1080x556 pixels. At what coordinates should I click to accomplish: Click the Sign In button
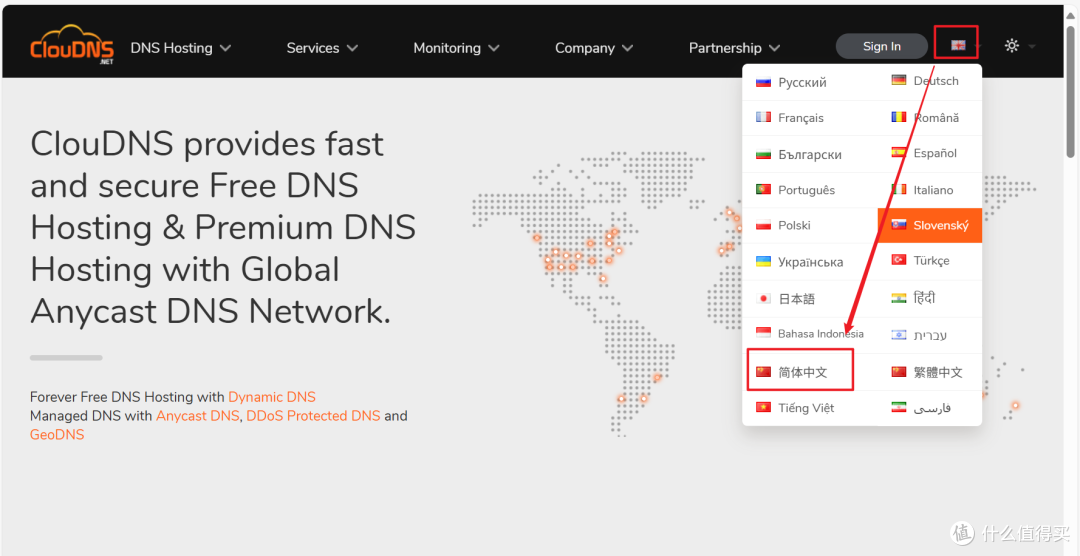click(x=882, y=46)
